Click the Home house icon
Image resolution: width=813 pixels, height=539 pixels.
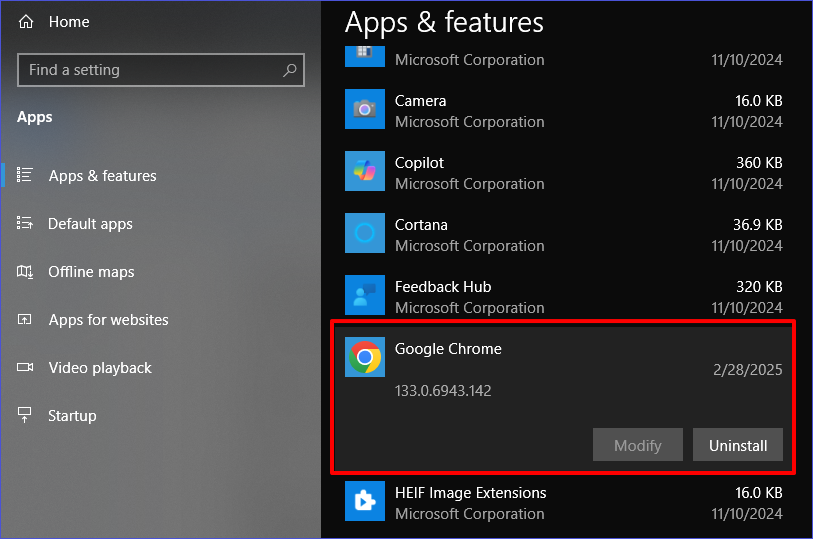(x=26, y=22)
